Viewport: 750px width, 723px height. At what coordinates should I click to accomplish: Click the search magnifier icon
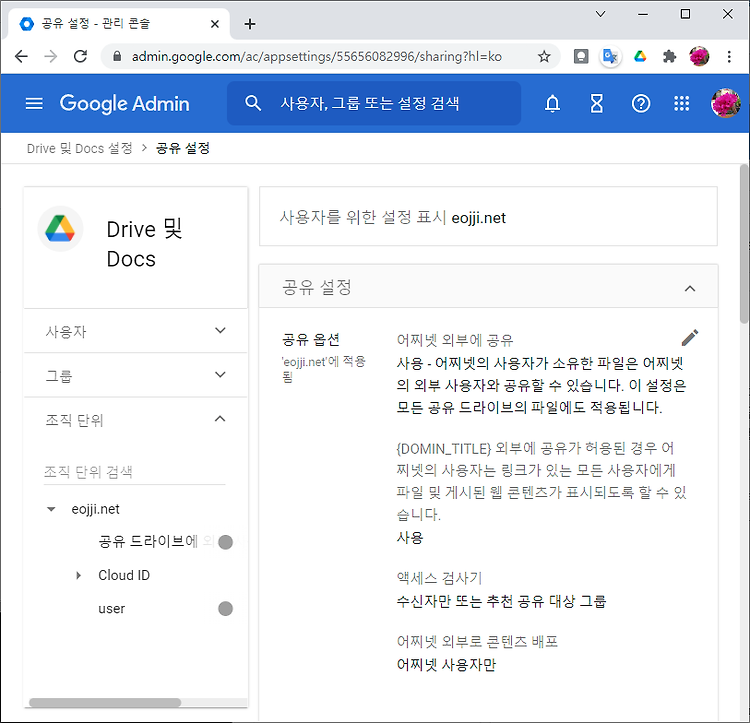(253, 103)
